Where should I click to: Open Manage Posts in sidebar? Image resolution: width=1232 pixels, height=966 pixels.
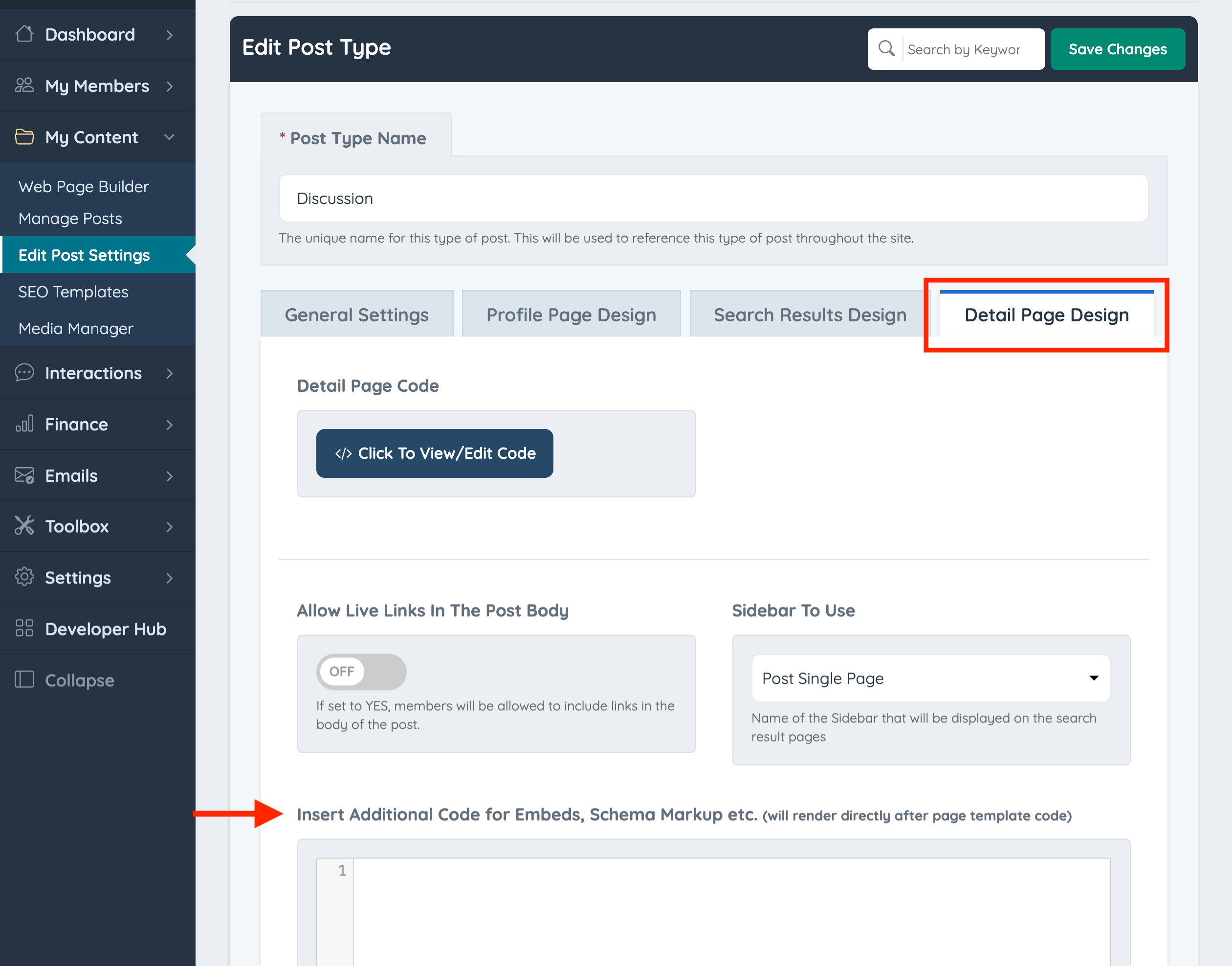(x=70, y=218)
